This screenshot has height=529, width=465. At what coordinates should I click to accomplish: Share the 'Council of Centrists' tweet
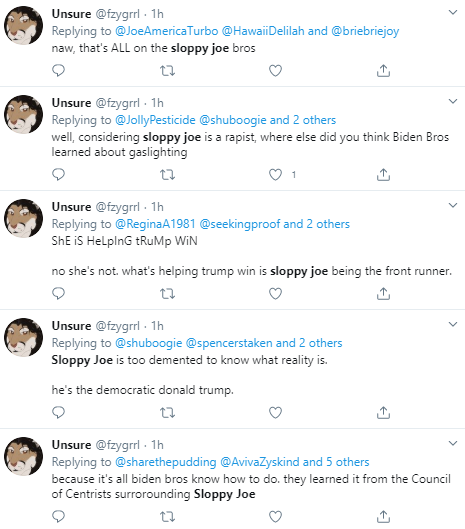point(383,516)
